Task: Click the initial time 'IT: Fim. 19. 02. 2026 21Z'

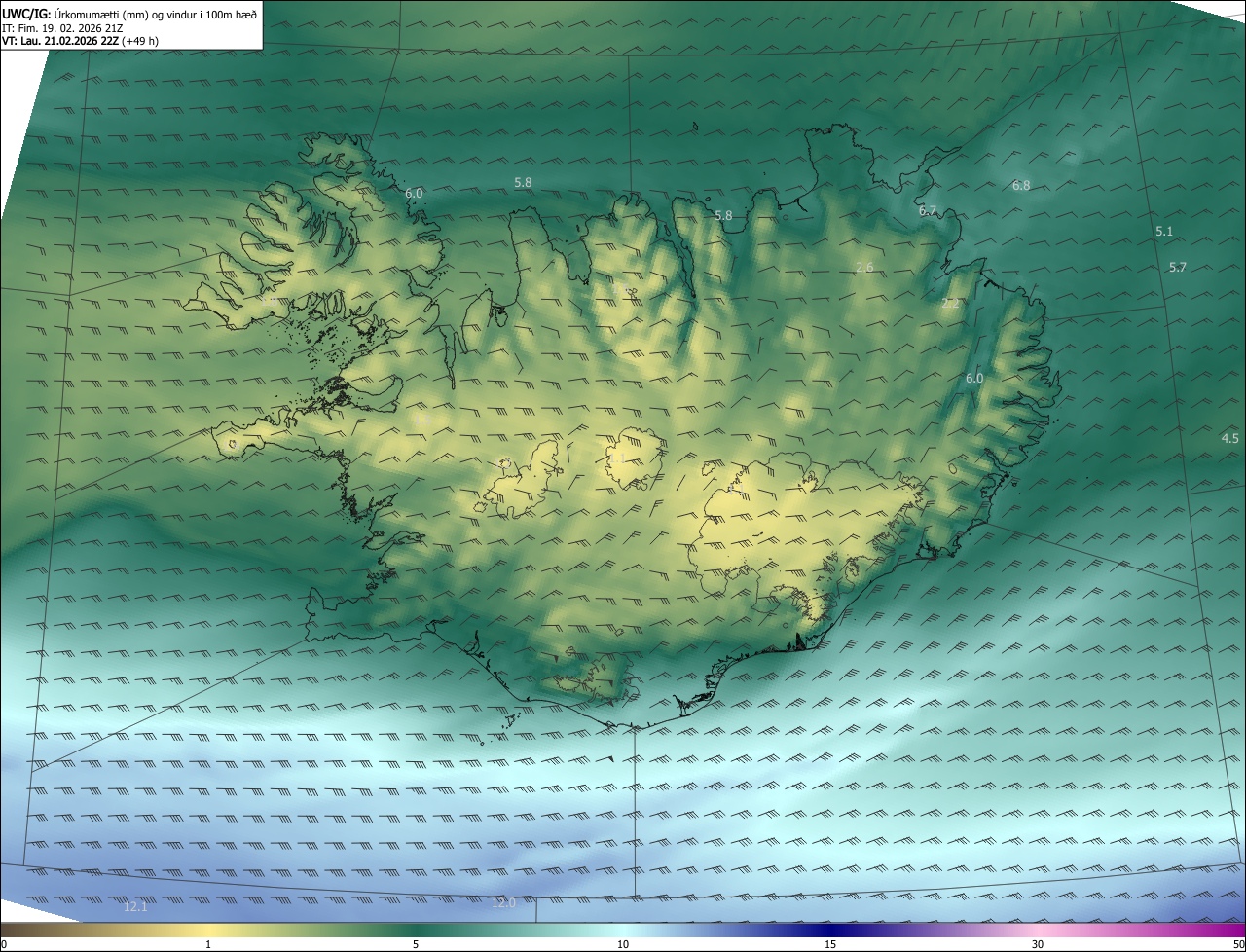Action: point(64,28)
